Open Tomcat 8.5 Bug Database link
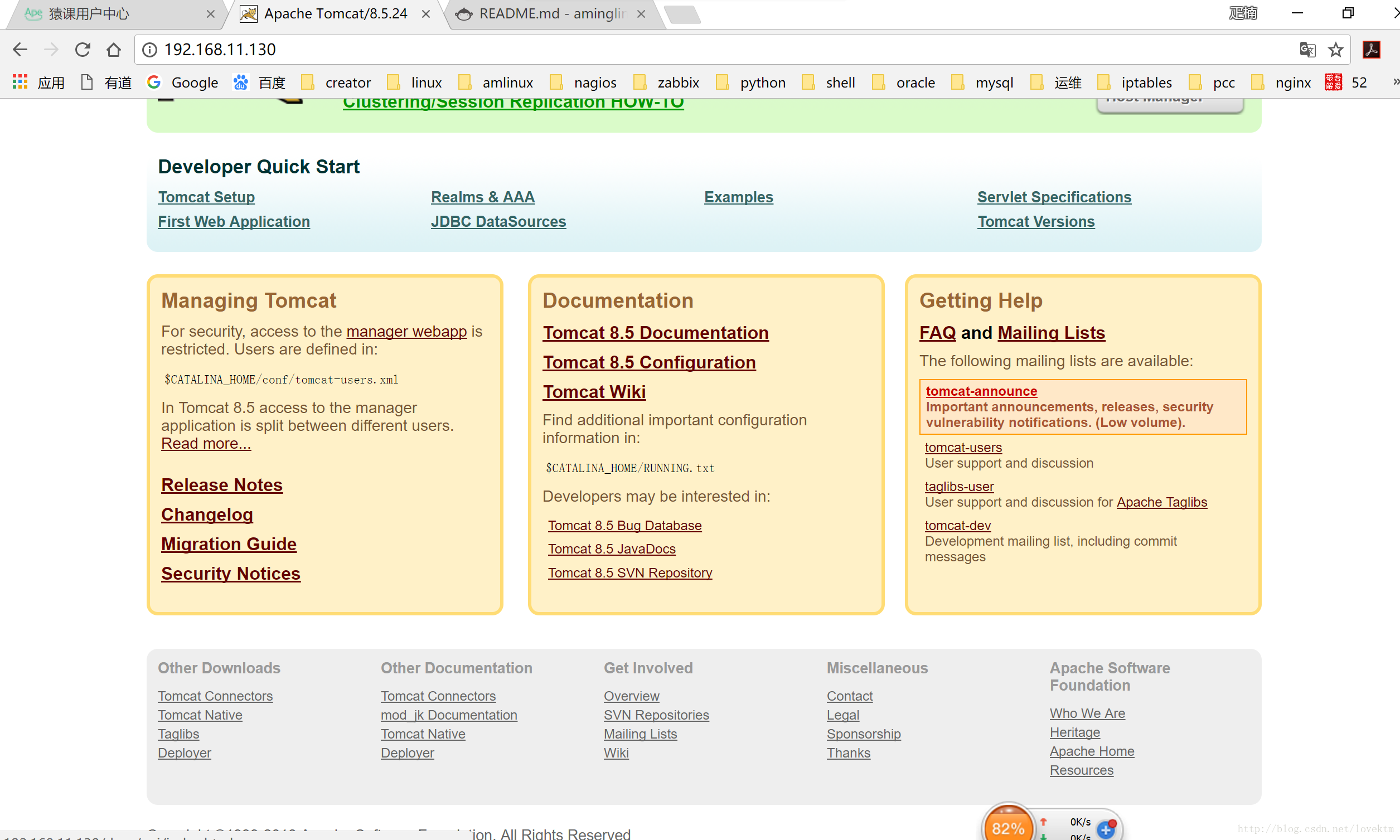This screenshot has width=1400, height=840. [x=625, y=525]
